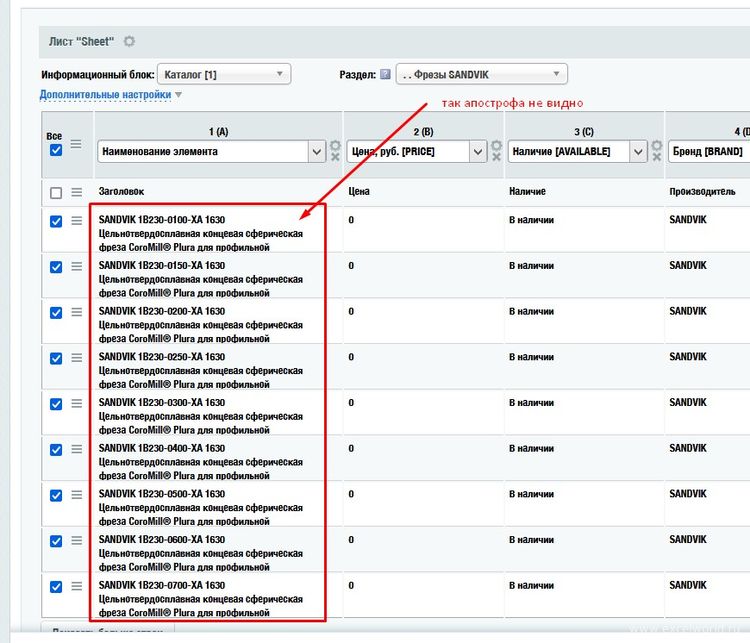Open row menu for 1B230-0300-XA 1630
Viewport: 750px width, 643px height.
click(77, 403)
